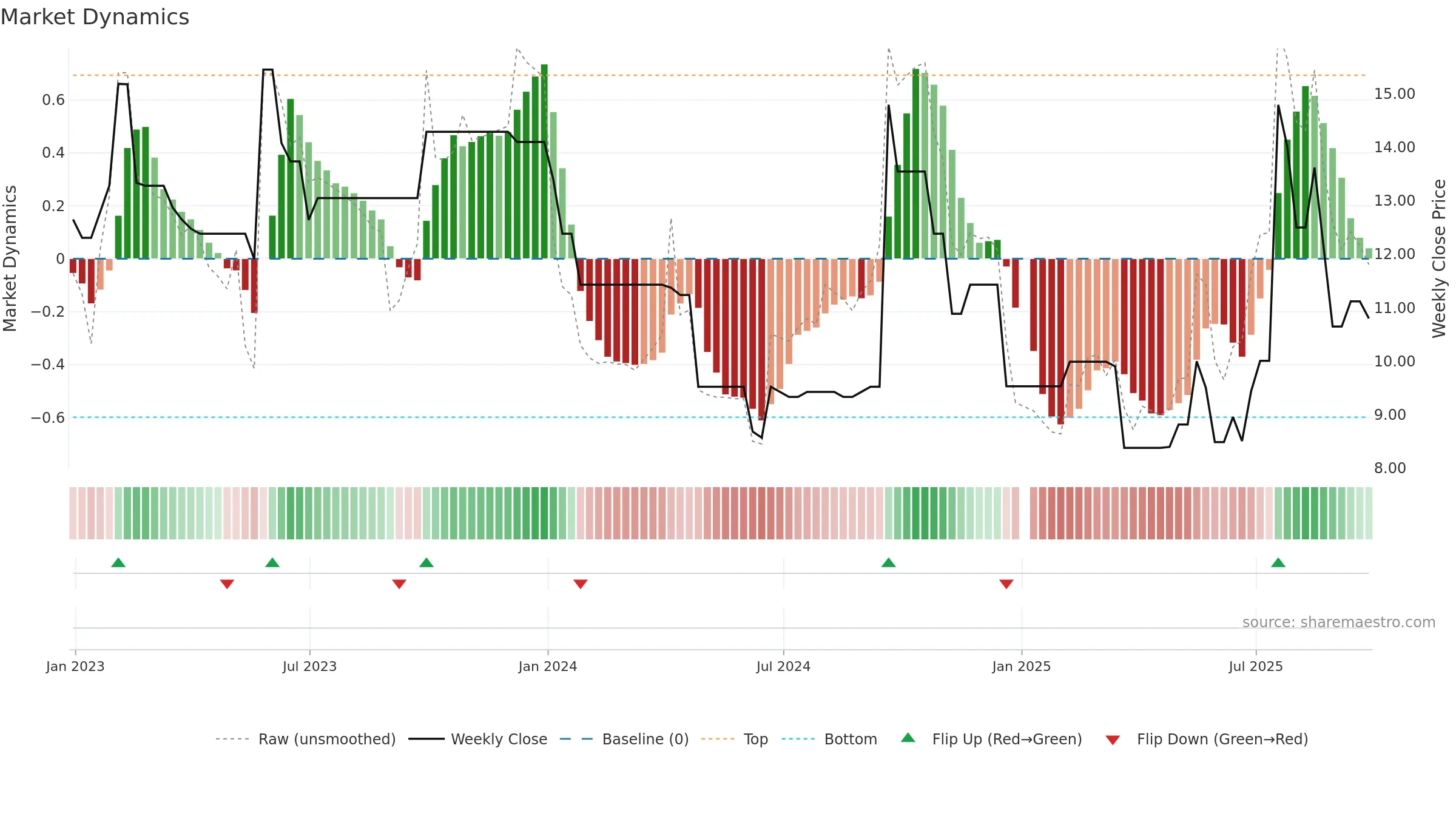This screenshot has width=1456, height=819.
Task: Click the 12.00 price axis label
Action: [1395, 254]
